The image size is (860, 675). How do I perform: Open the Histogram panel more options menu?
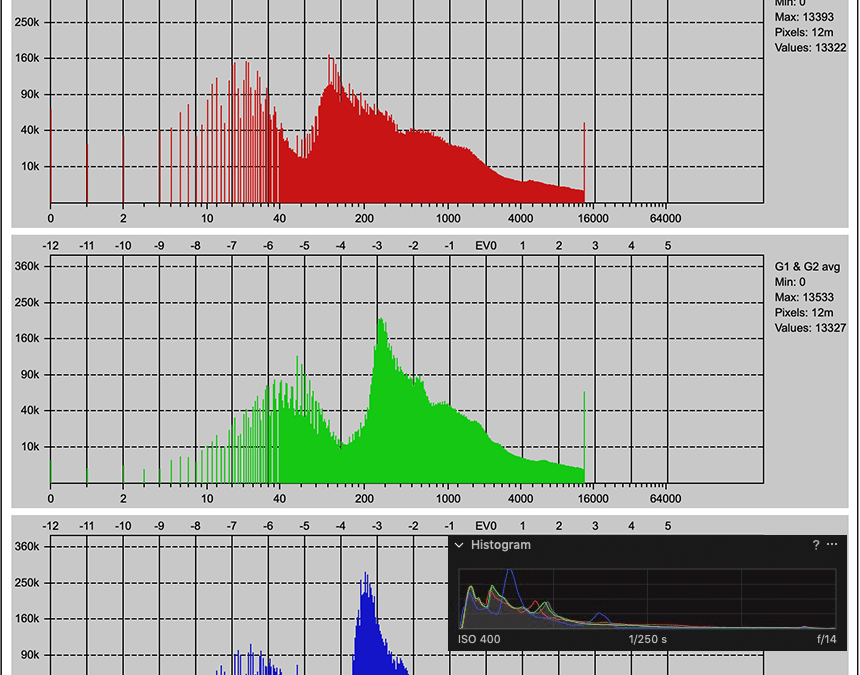(832, 545)
